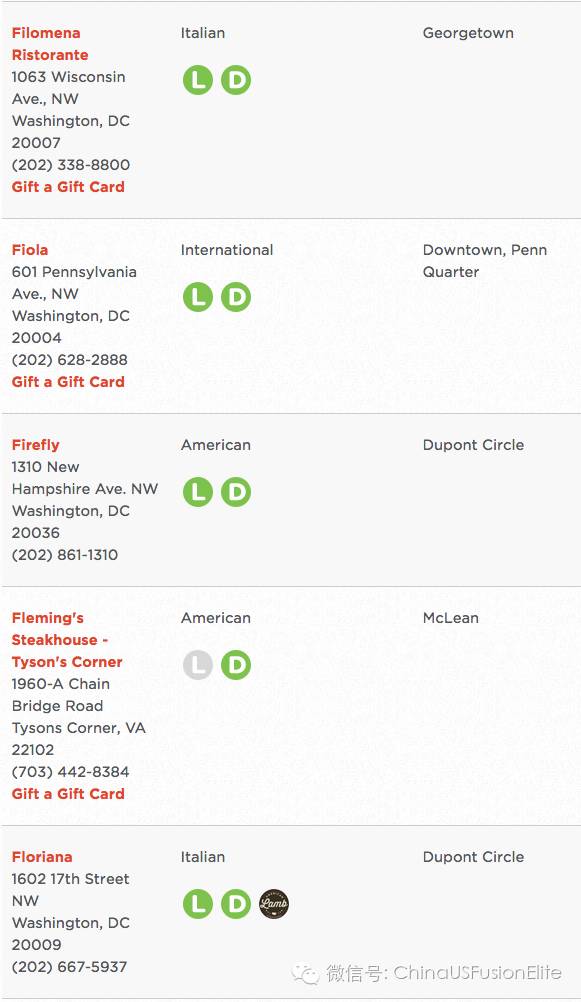Click Floriana's Lamb badge icon
The height and width of the screenshot is (1002, 581).
(274, 904)
